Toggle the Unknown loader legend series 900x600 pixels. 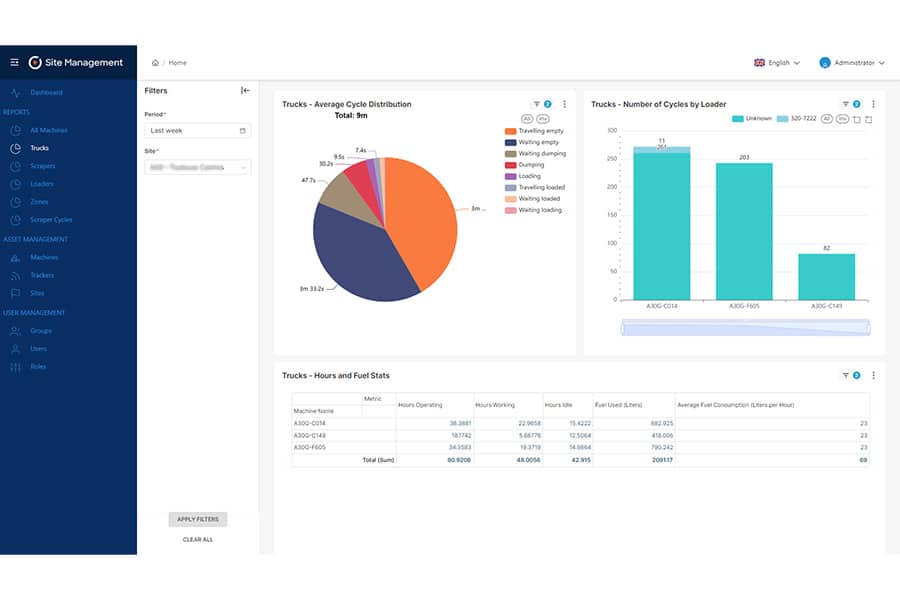752,118
